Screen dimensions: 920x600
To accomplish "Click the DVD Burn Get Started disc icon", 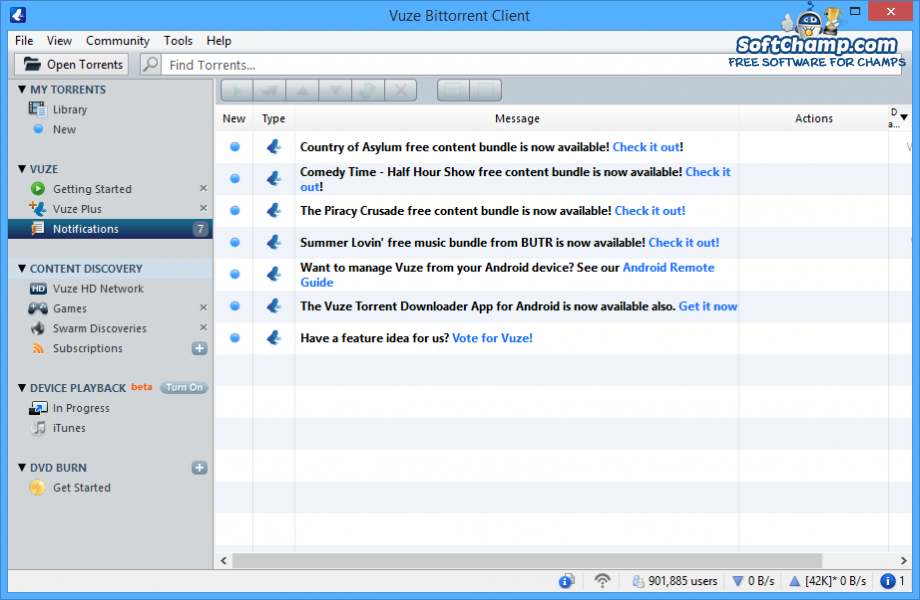I will (38, 487).
